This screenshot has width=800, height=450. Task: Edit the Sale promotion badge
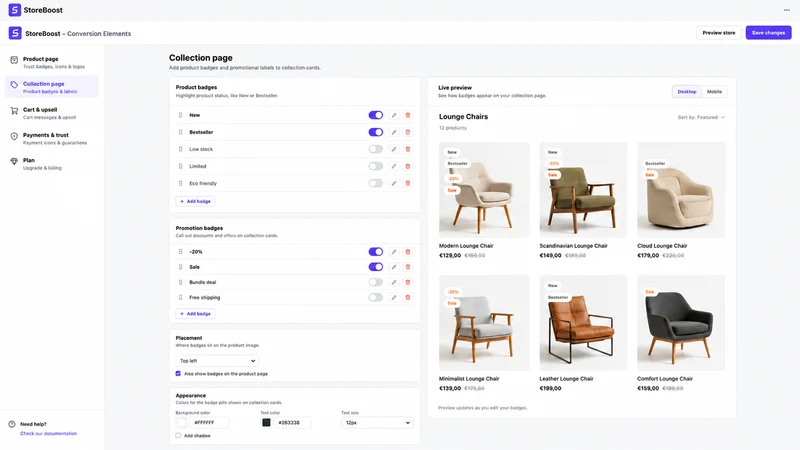[393, 267]
